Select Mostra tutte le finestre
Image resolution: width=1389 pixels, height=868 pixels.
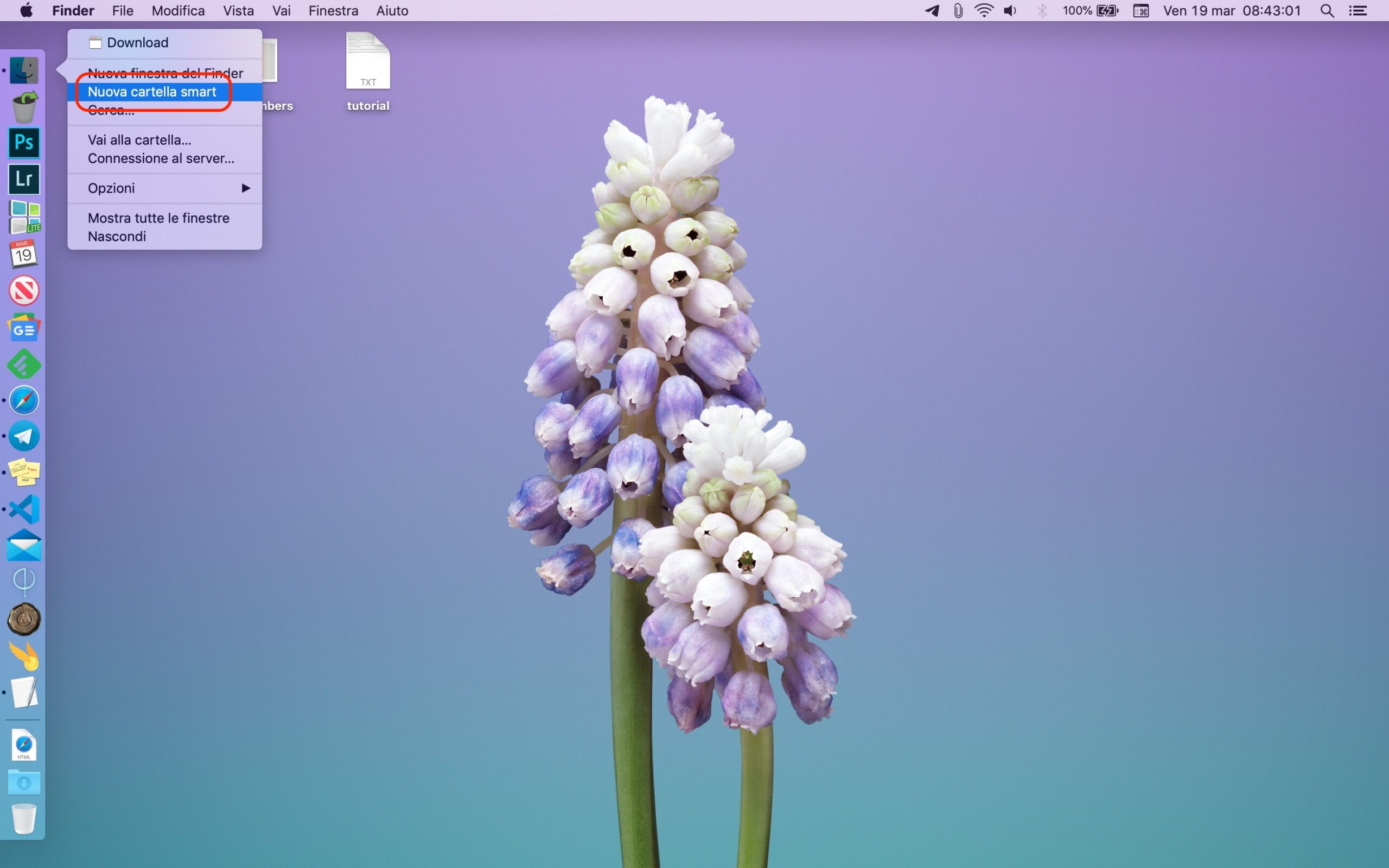pyautogui.click(x=158, y=218)
